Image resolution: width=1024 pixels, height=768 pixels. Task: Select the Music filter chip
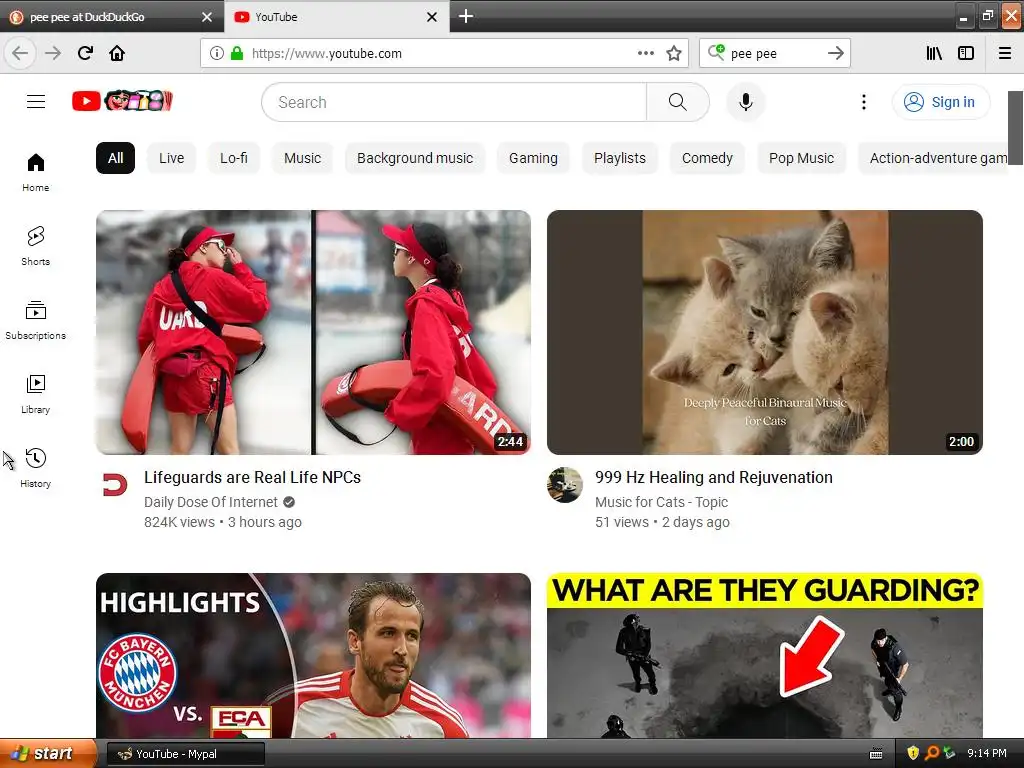pos(302,158)
